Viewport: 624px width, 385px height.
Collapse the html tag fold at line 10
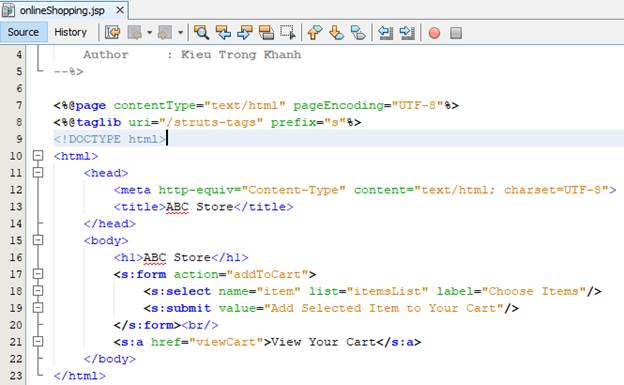(x=38, y=156)
